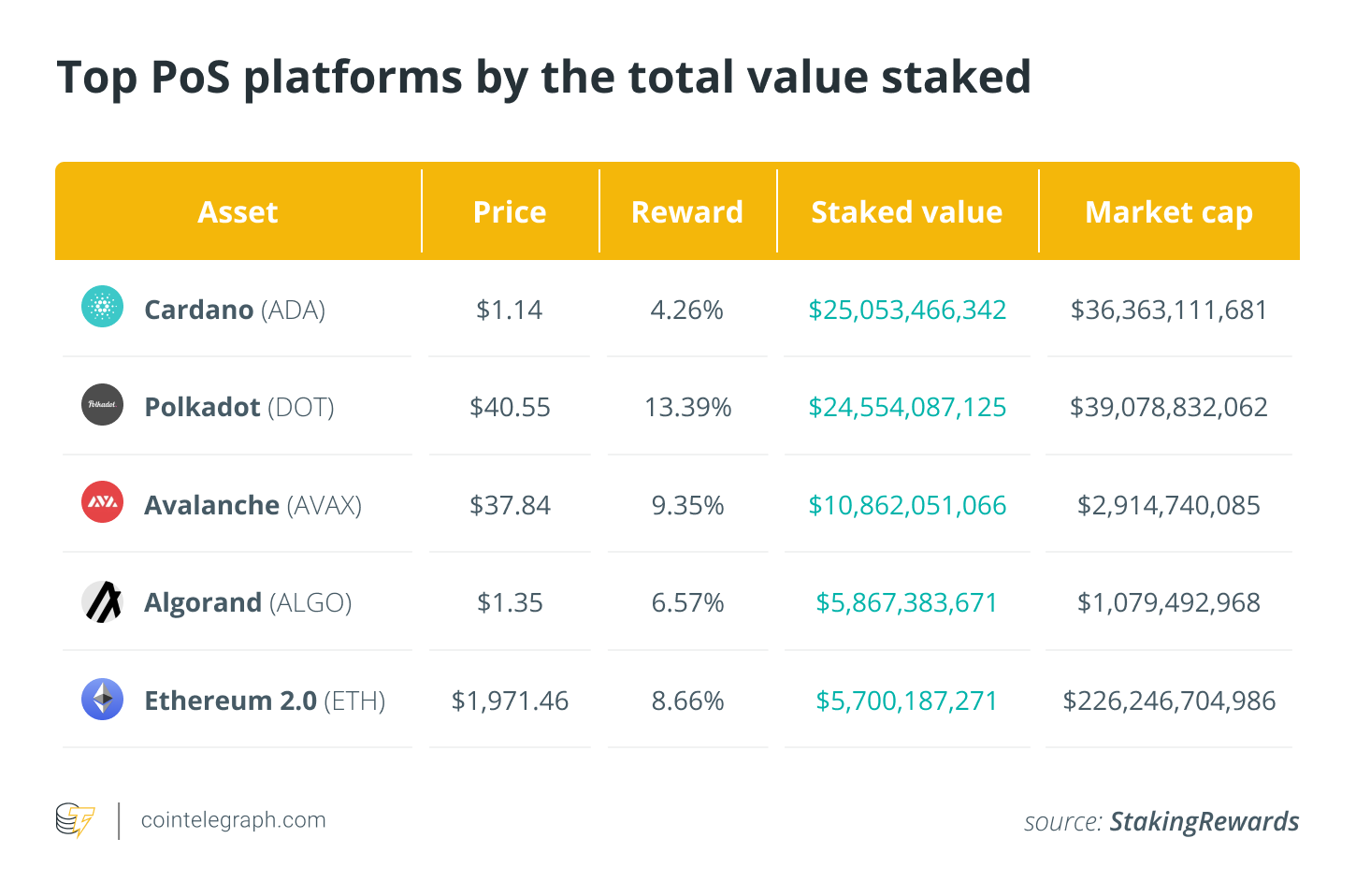The image size is (1356, 896).
Task: Click the Reward column header
Action: point(687,212)
